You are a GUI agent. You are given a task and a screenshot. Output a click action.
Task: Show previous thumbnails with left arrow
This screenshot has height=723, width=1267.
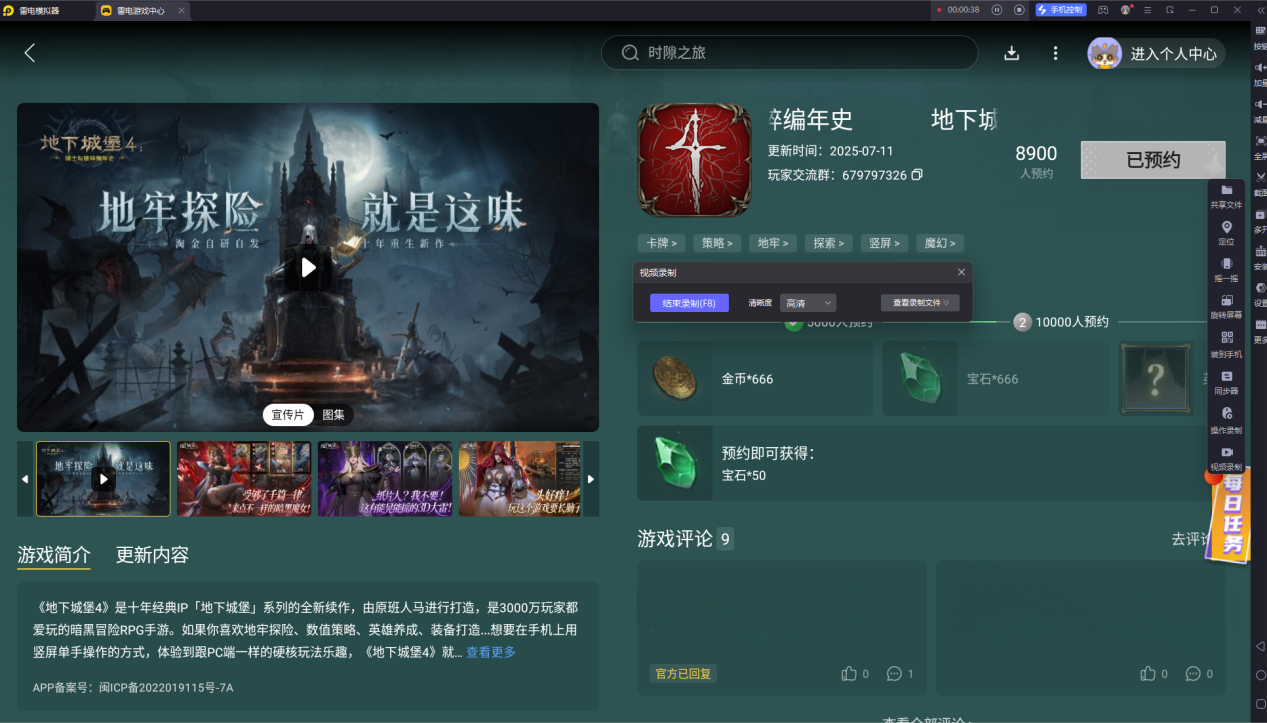pyautogui.click(x=25, y=479)
